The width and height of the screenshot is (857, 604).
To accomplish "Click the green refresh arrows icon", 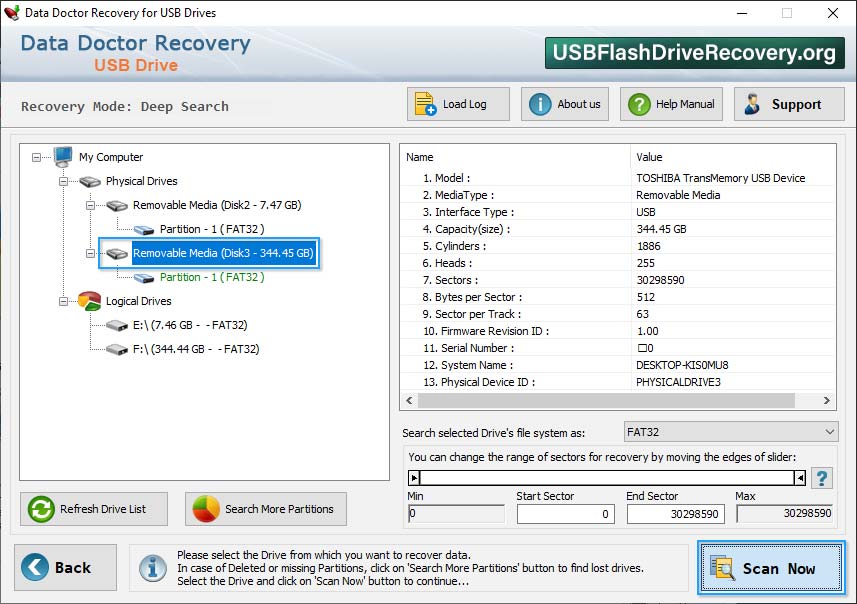I will (x=41, y=509).
